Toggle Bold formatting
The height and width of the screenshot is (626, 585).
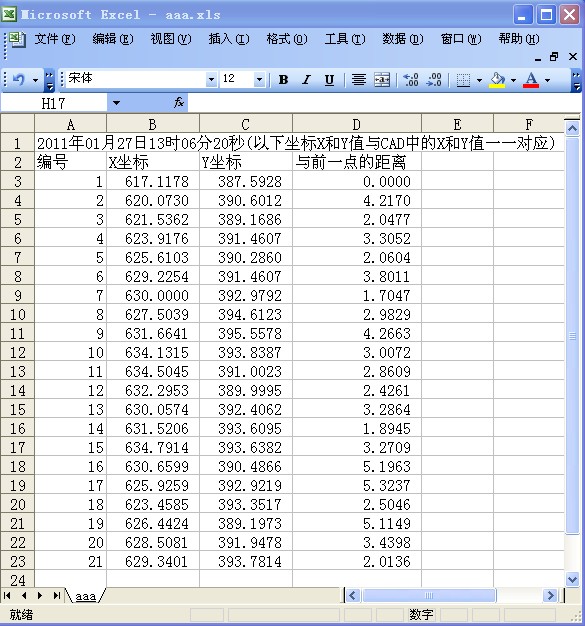tap(283, 80)
